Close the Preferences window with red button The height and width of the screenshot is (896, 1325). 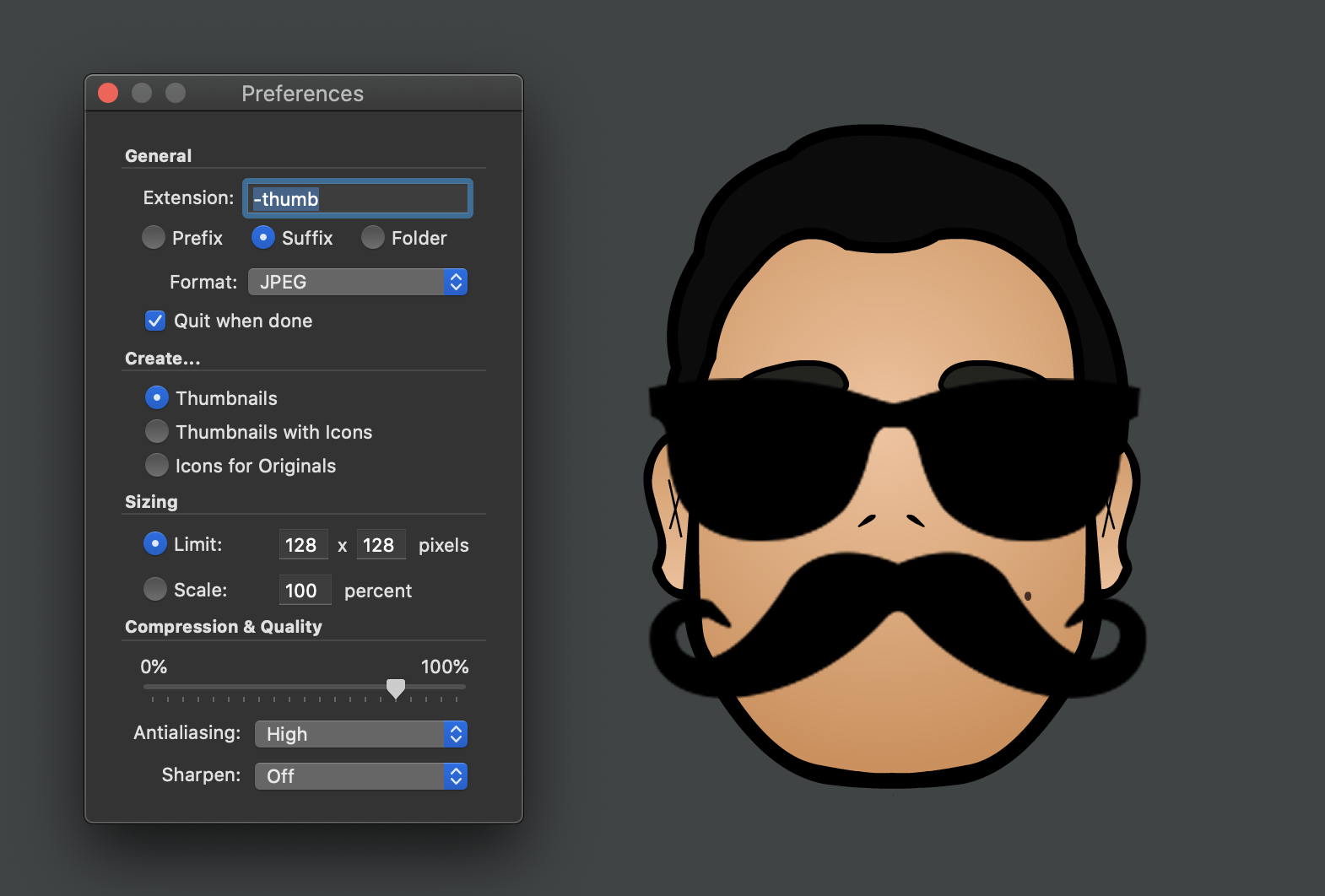click(108, 93)
